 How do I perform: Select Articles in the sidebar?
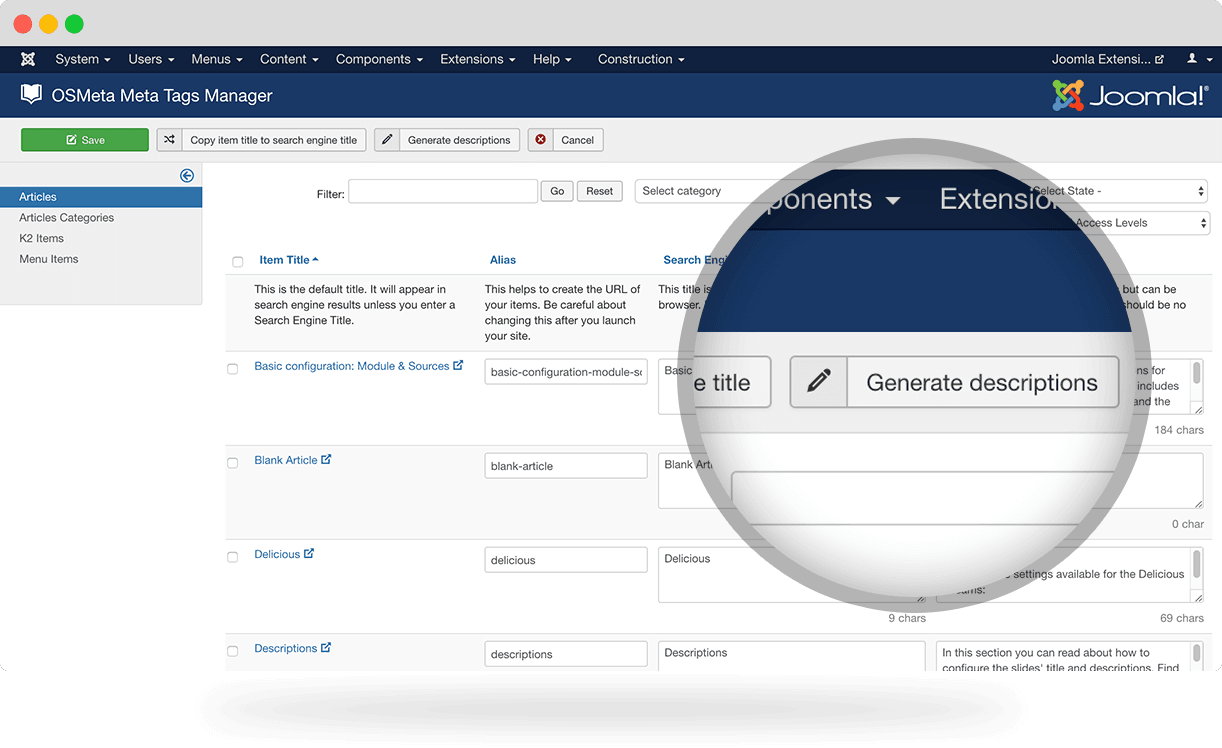click(x=101, y=197)
